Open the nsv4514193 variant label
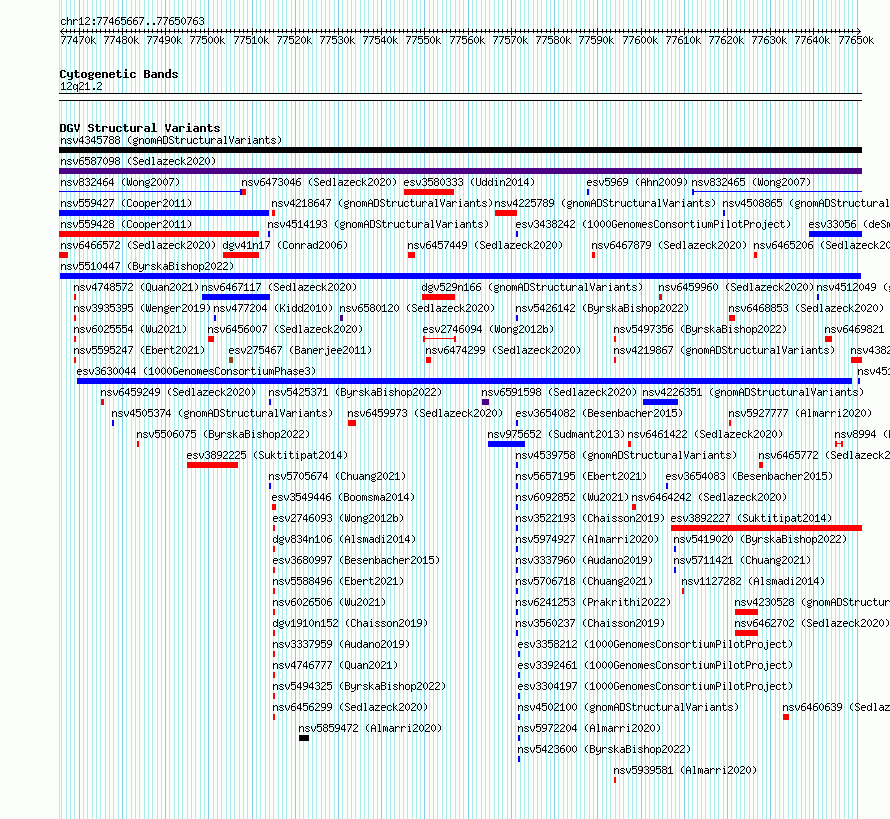Image resolution: width=890 pixels, height=819 pixels. pos(378,224)
